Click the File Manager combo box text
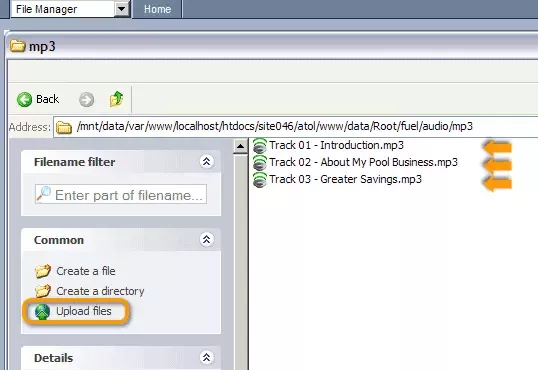The width and height of the screenshot is (538, 370). (46, 9)
